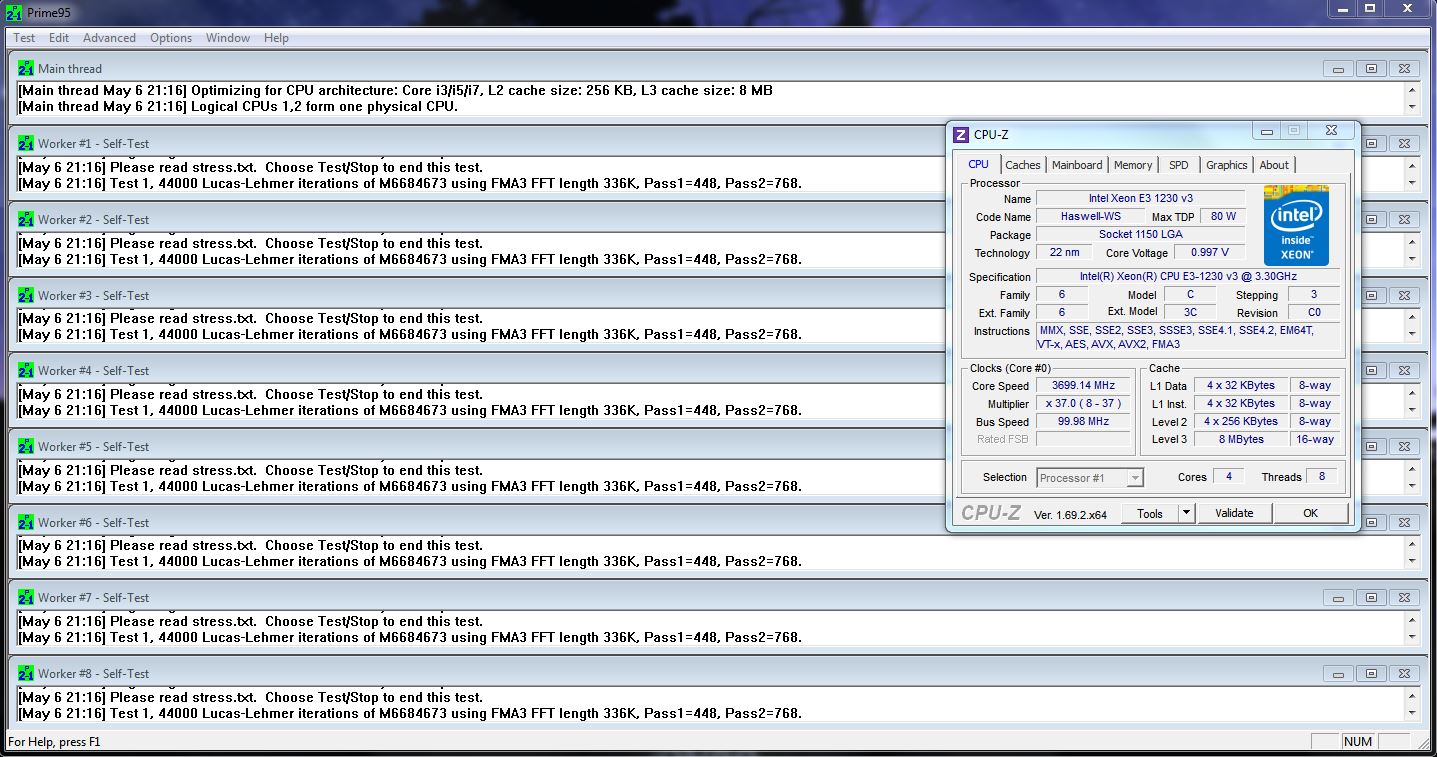Image resolution: width=1437 pixels, height=757 pixels.
Task: Switch to the Mainboard tab
Action: [x=1077, y=165]
